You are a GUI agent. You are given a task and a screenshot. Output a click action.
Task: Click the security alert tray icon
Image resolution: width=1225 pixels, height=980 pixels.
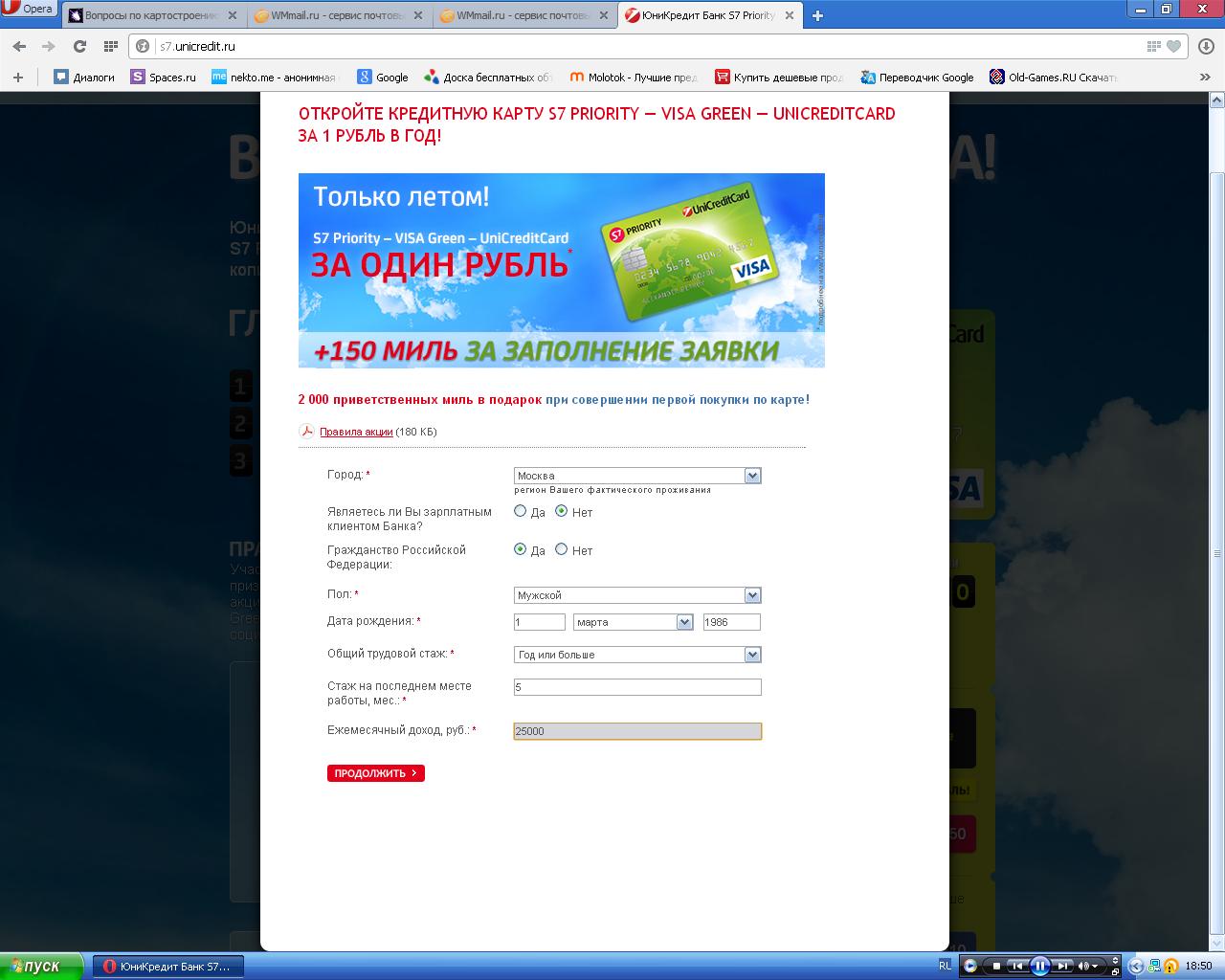tap(1170, 967)
